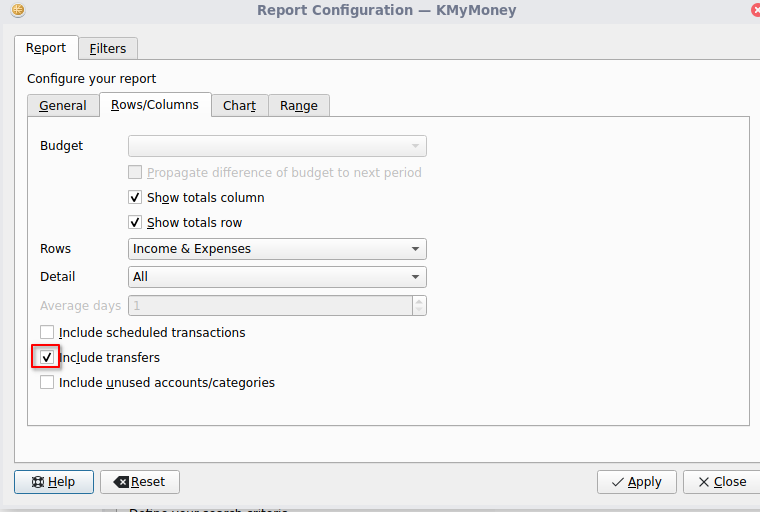Click the Average days spin box field

[x=270, y=306]
